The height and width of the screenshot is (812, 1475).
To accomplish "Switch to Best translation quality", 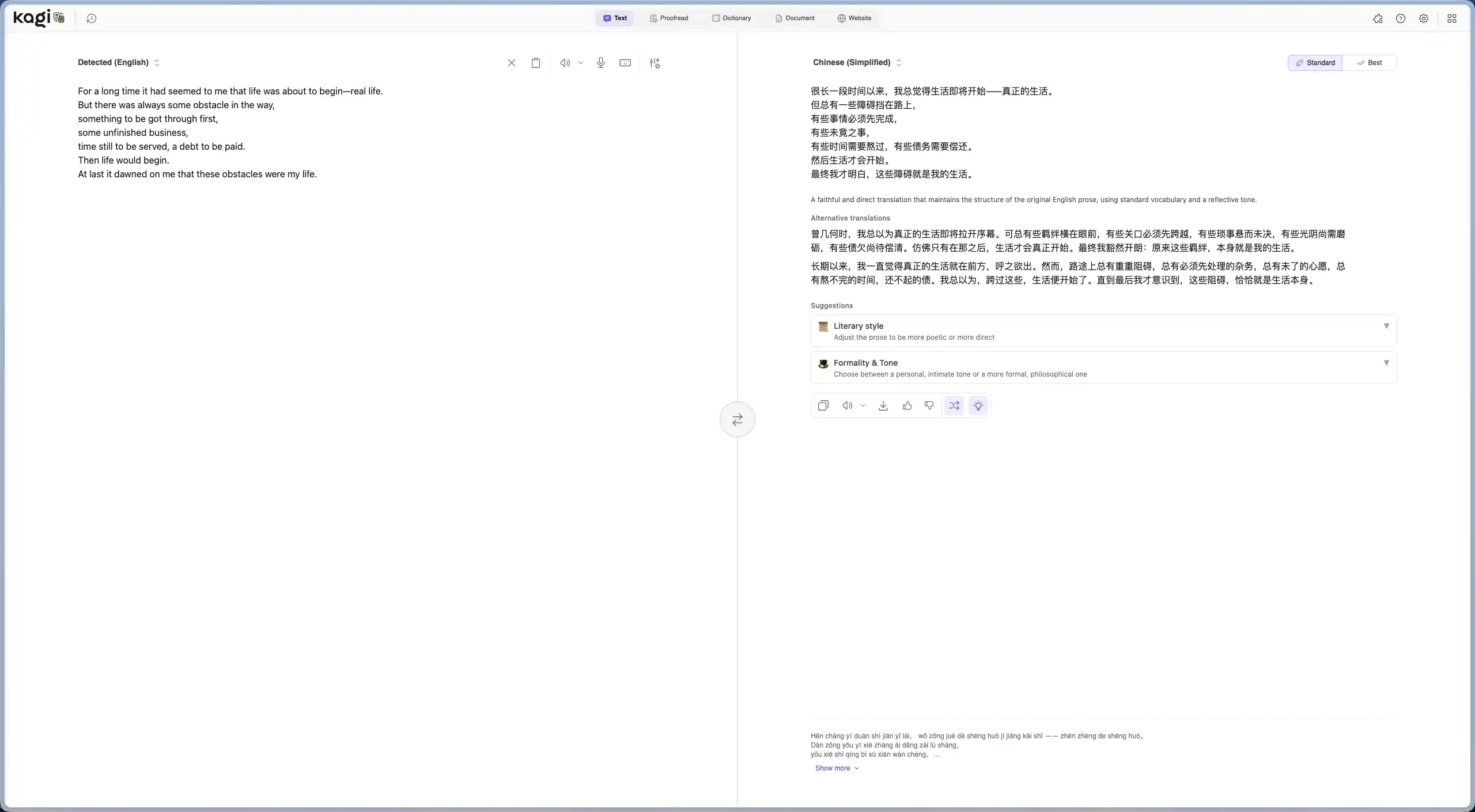I will point(1369,63).
